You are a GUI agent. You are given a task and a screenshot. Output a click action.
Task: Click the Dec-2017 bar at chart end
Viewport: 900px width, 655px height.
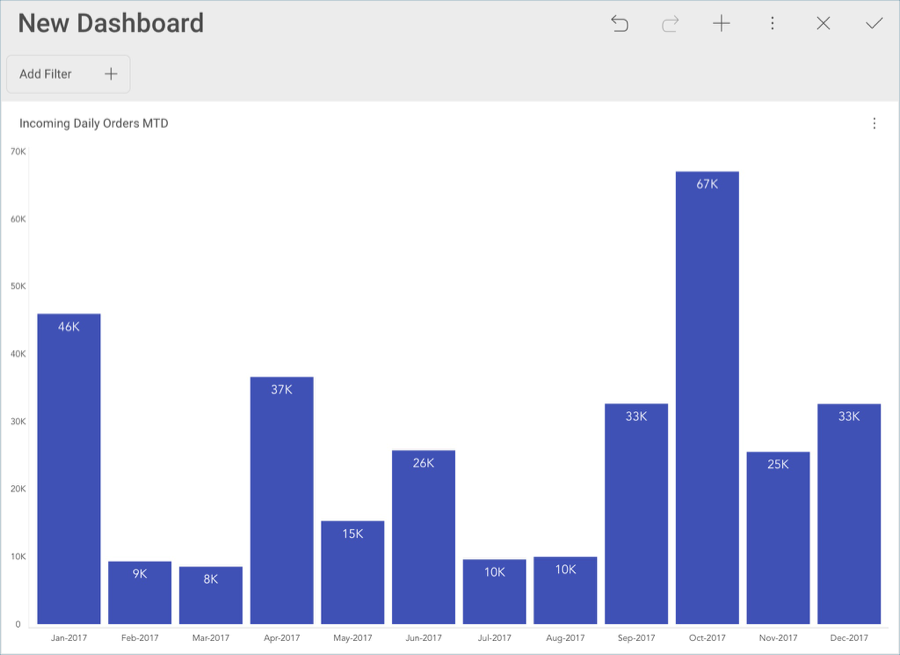tap(849, 515)
